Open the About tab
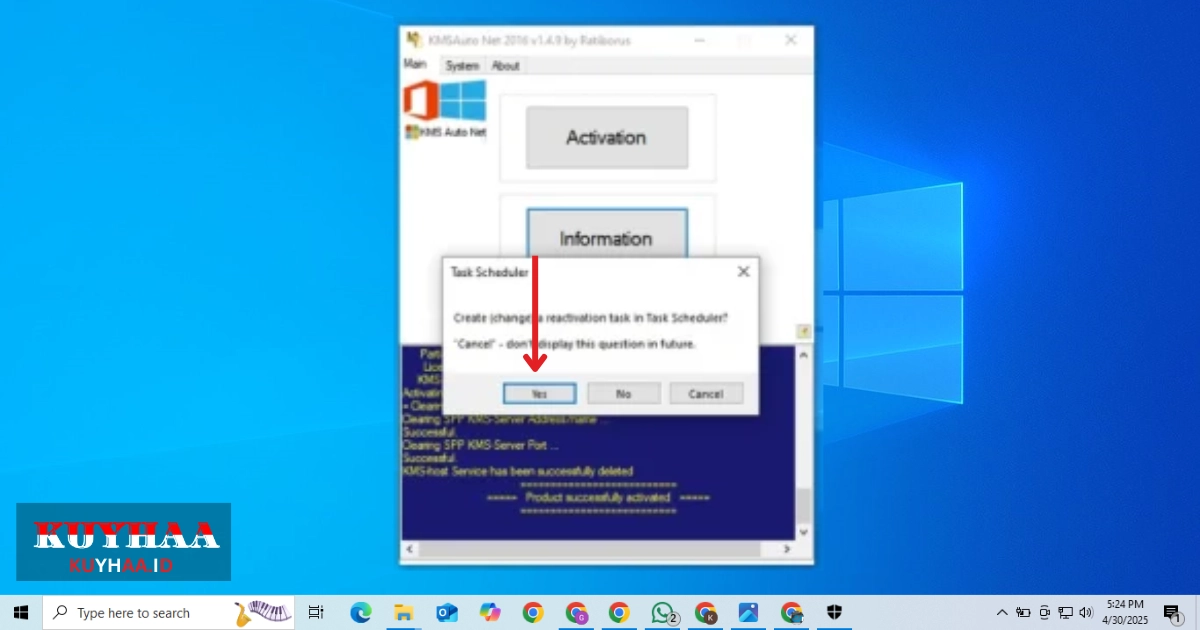Viewport: 1200px width, 630px height. (x=506, y=66)
